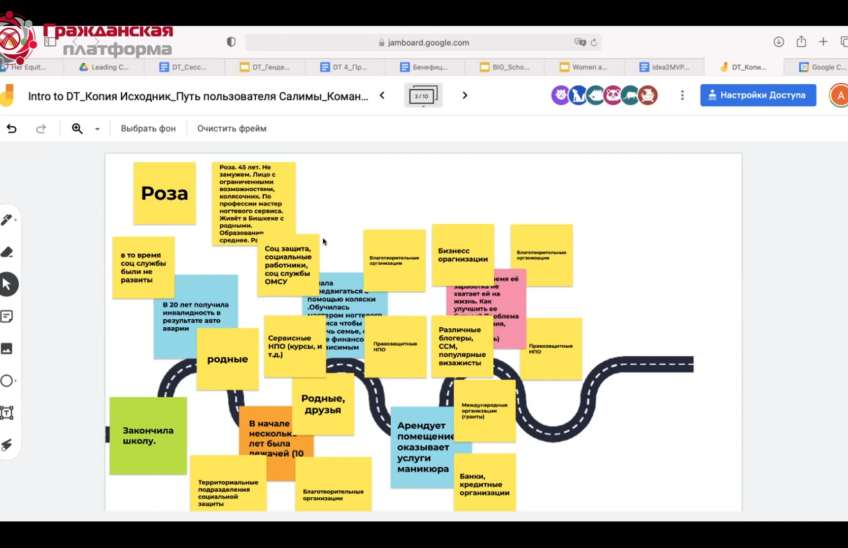Open the frame bar showing 3/10
This screenshot has height=548, width=848.
click(422, 96)
